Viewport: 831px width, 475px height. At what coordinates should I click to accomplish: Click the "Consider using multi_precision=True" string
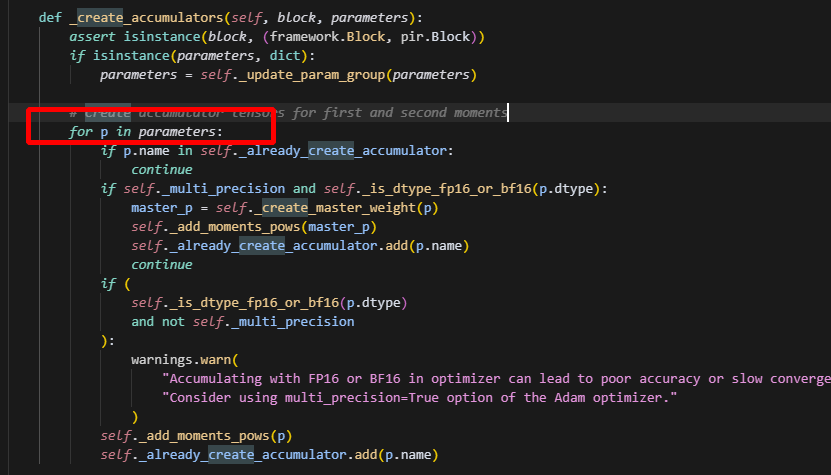coord(420,398)
